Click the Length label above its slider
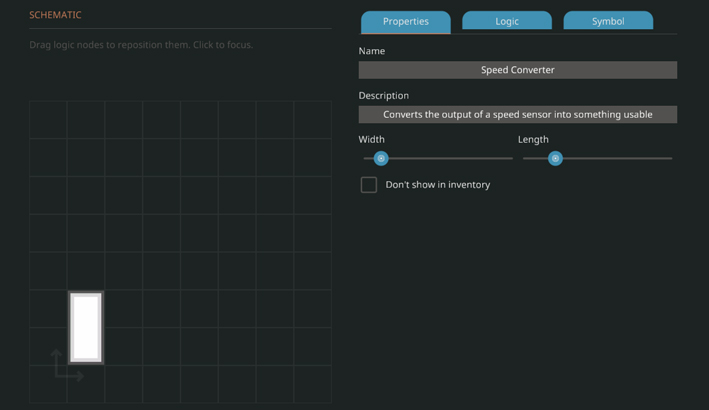Viewport: 709px width, 410px height. (533, 139)
